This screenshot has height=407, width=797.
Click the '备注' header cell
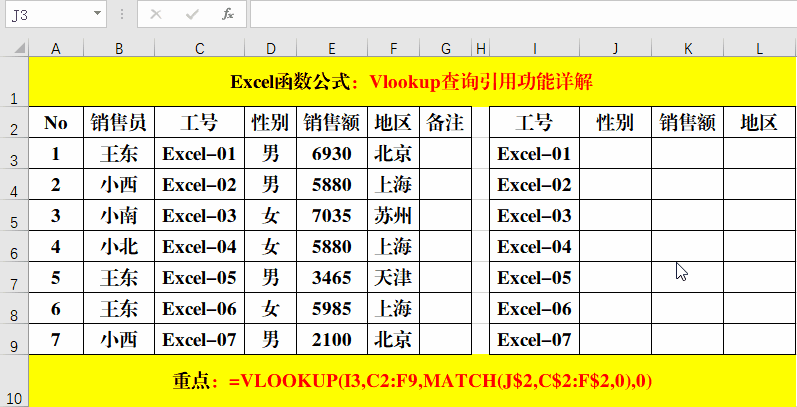click(x=446, y=122)
